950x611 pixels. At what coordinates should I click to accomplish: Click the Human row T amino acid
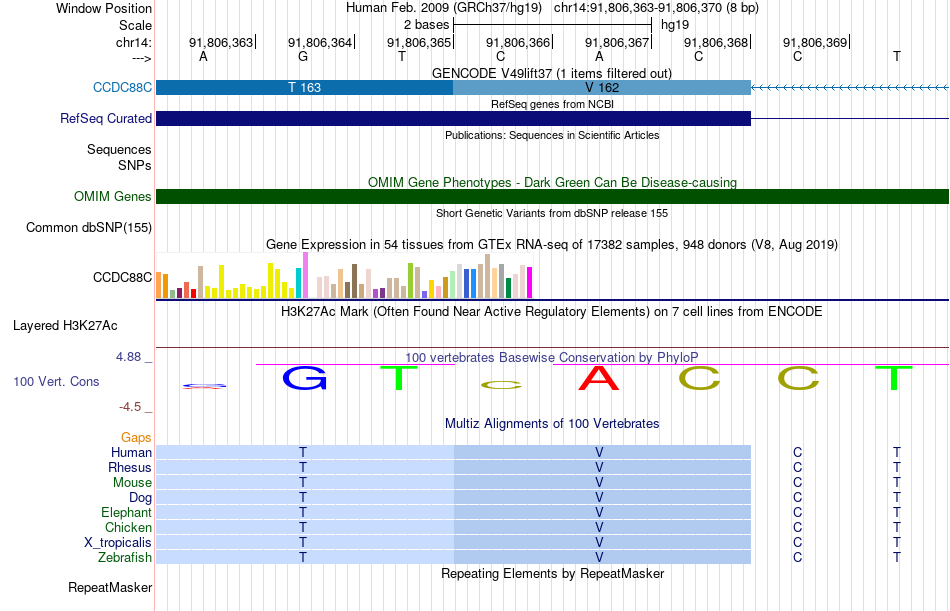coord(303,452)
